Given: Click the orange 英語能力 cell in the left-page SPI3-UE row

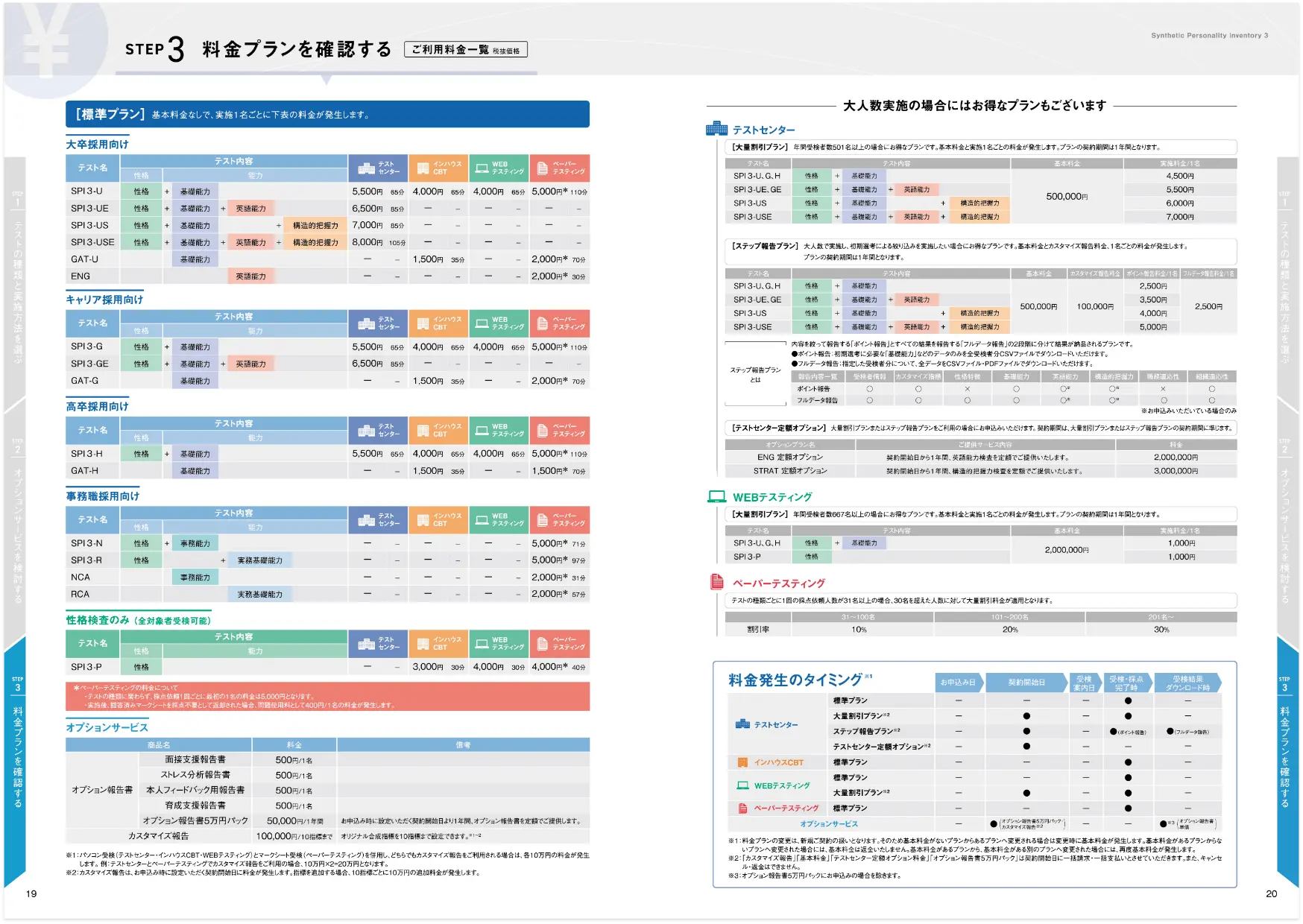Looking at the screenshot, I should pos(250,209).
